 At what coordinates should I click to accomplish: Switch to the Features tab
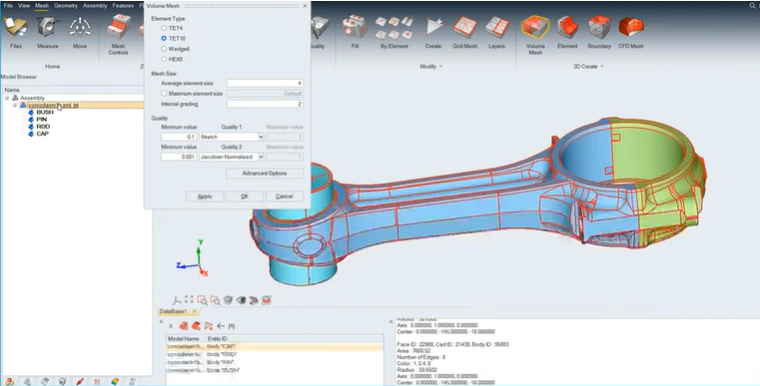[x=123, y=6]
